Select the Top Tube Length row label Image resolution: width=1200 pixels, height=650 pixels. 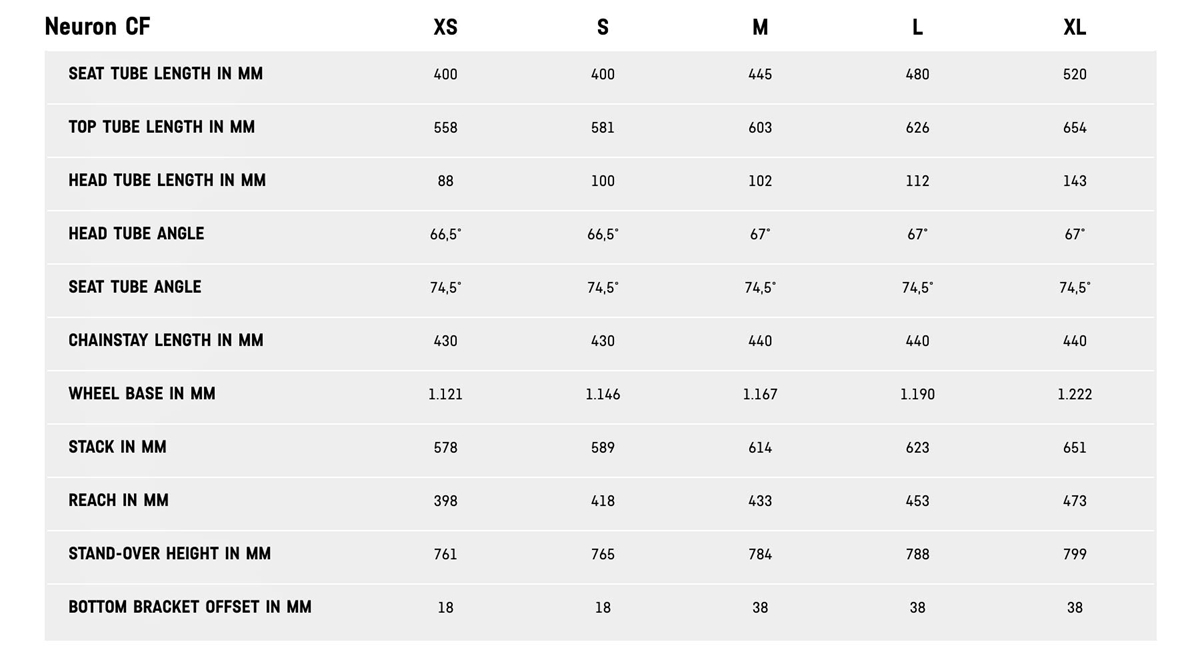[162, 127]
